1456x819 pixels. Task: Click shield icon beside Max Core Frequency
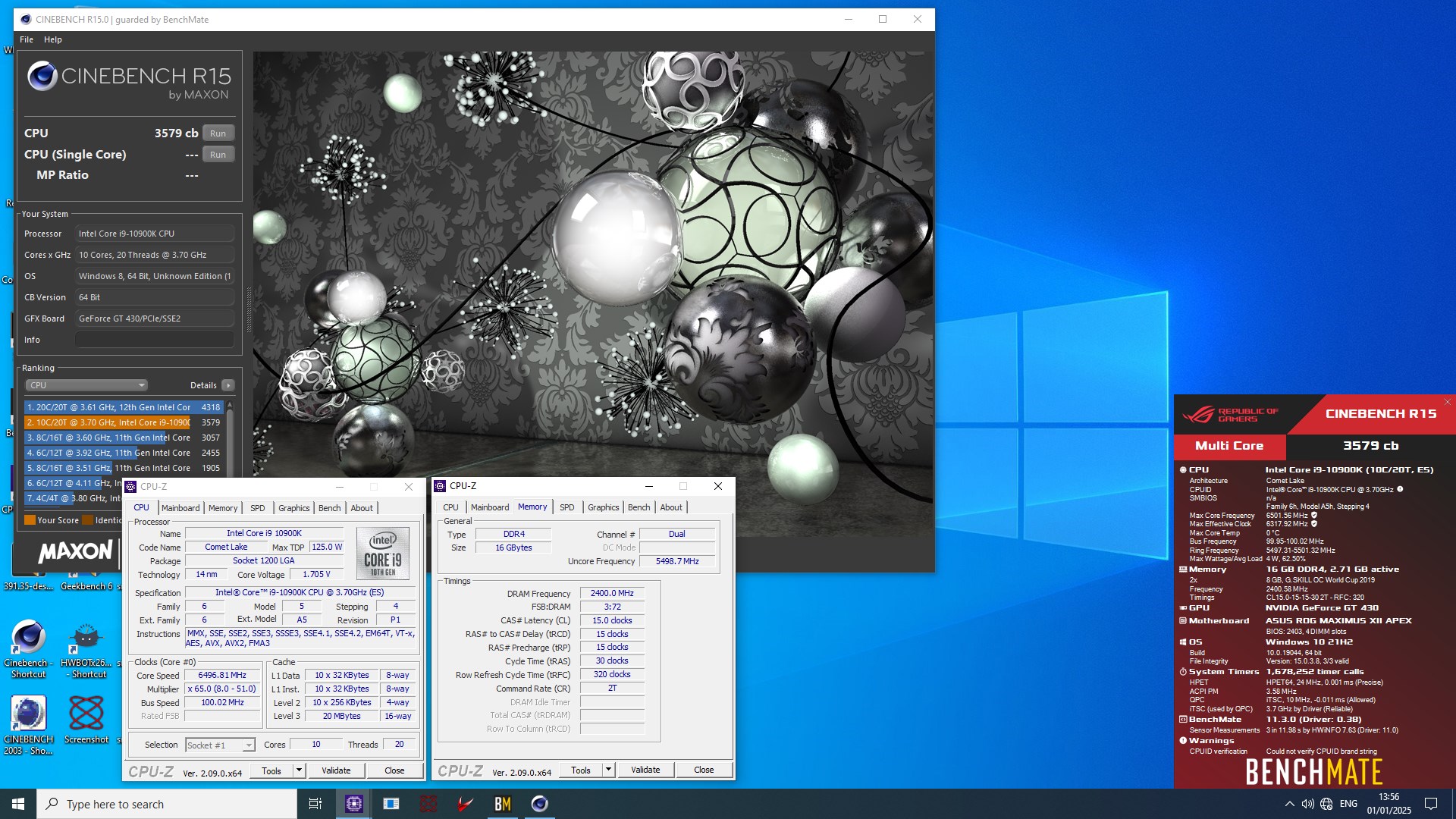click(x=1314, y=515)
